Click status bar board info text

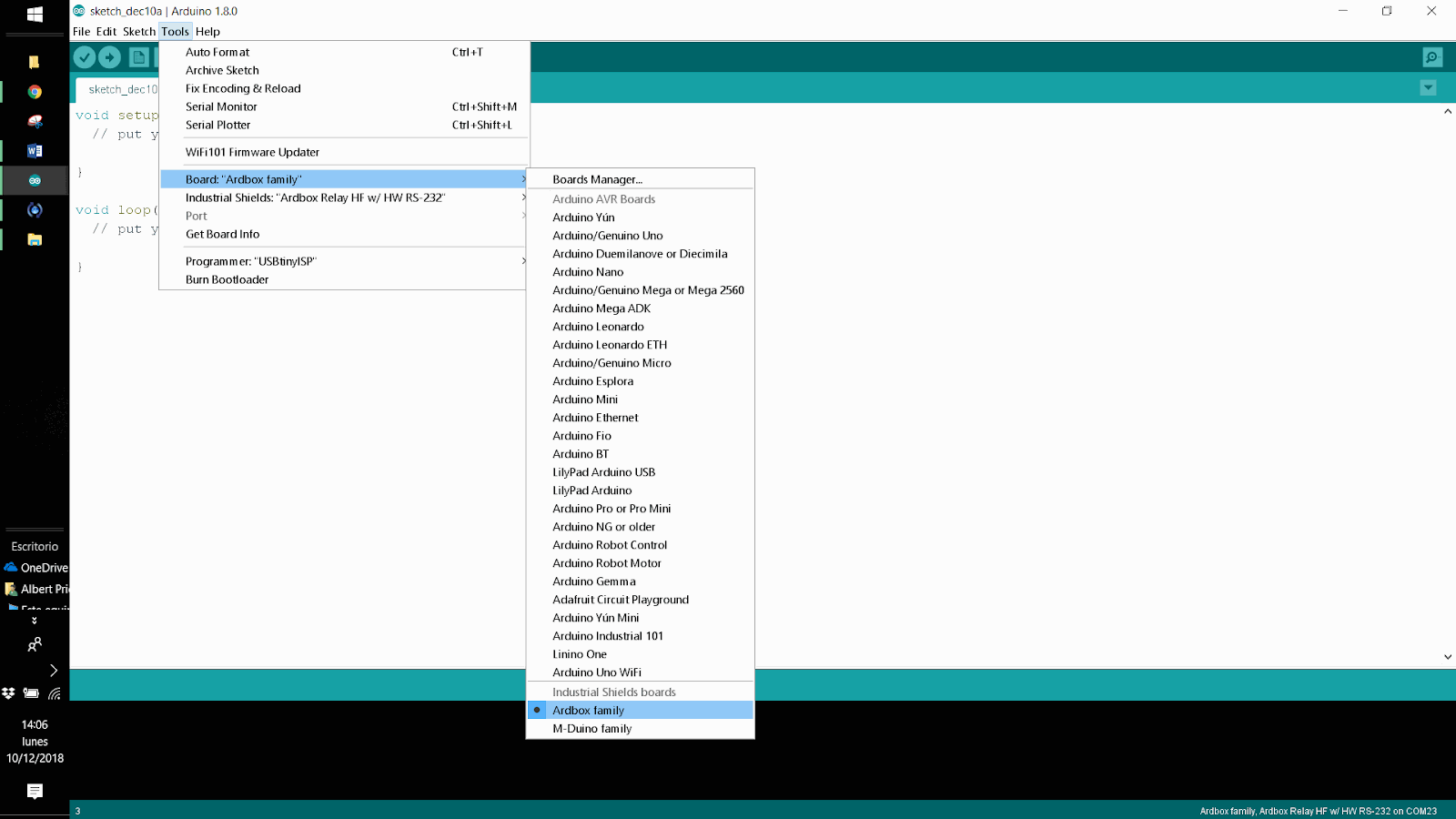tap(1318, 811)
